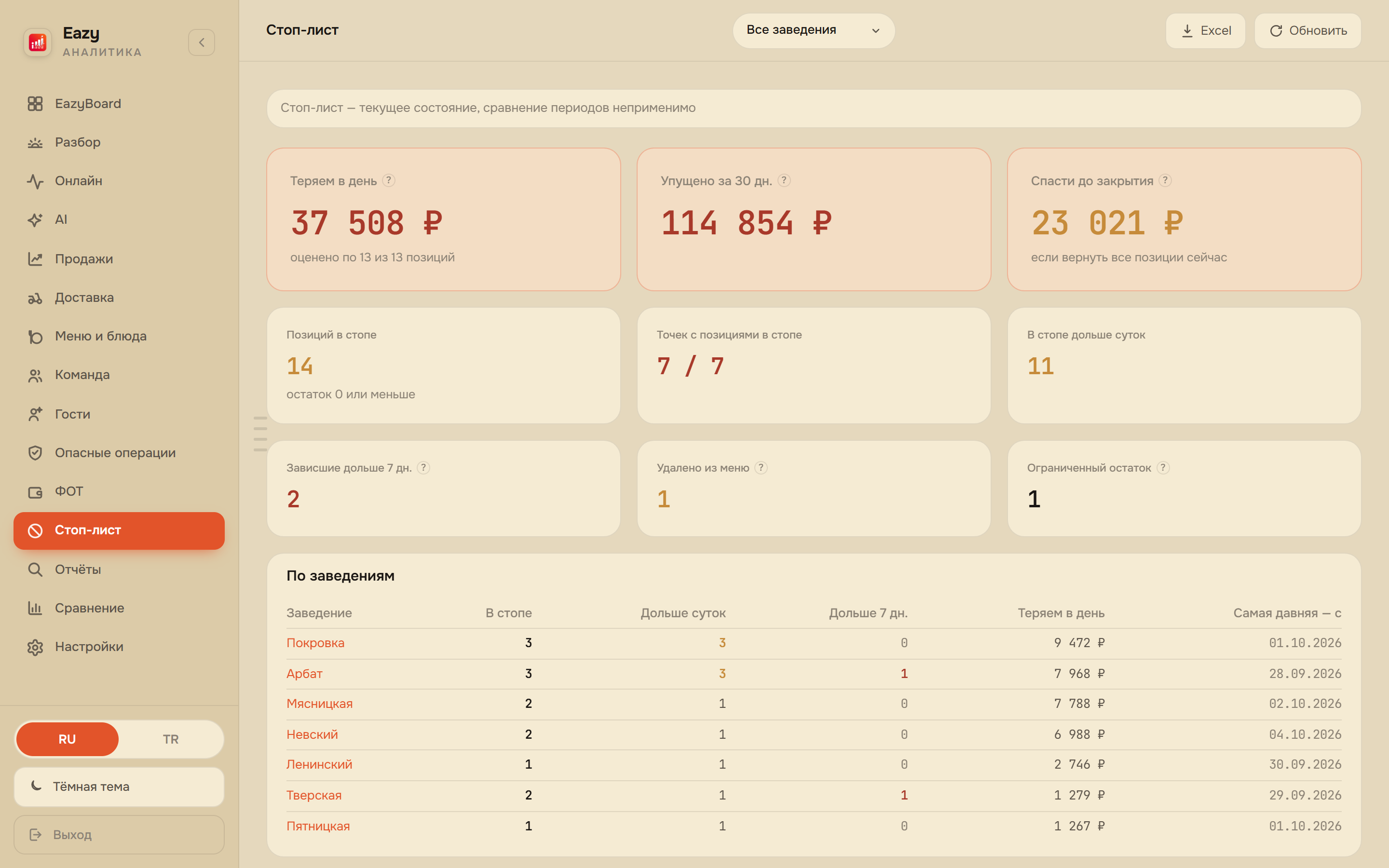Screen dimensions: 1389x868
Task: Enable Тёмная тема
Action: pos(119,787)
